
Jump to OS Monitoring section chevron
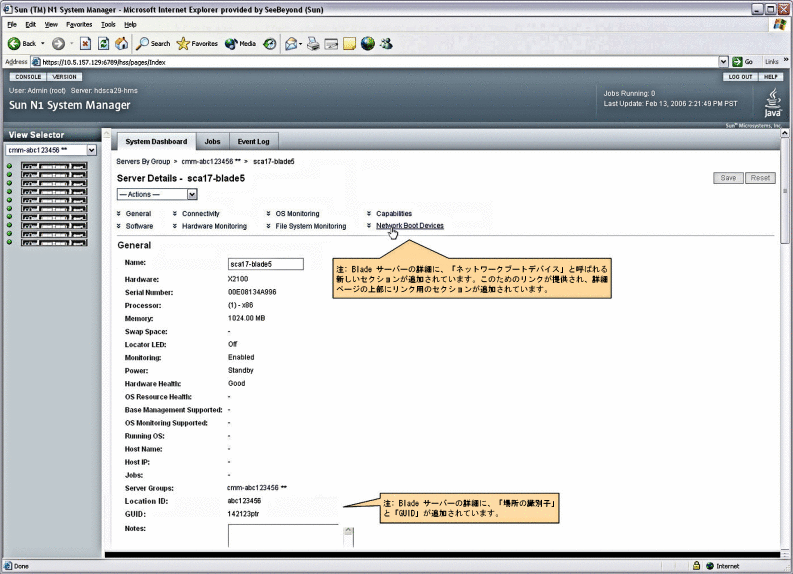(269, 213)
